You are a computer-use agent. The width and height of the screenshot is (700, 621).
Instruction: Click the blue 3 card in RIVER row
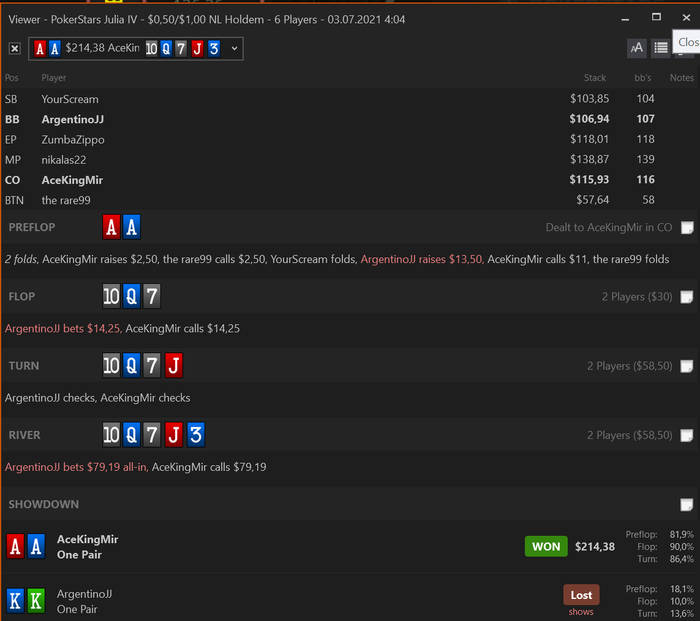coord(196,435)
